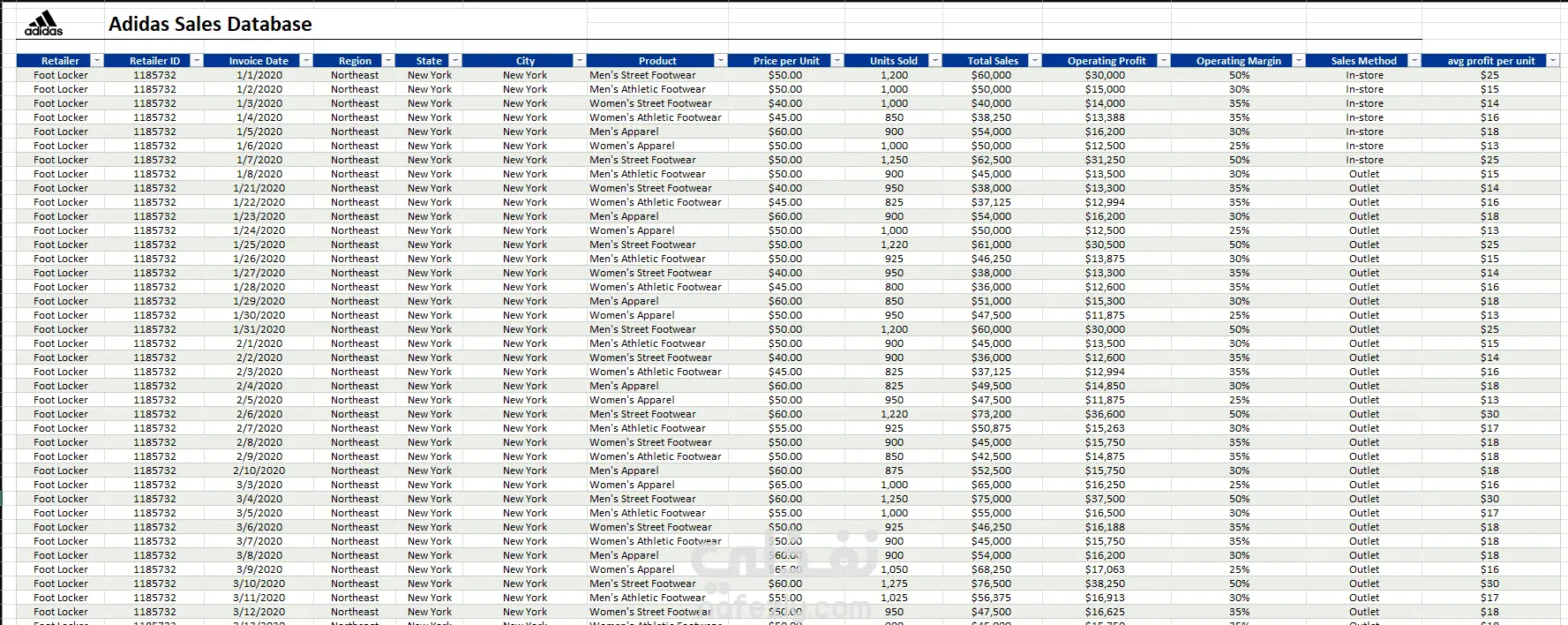This screenshot has width=1568, height=625.
Task: Expand the Price per Unit filter arrow
Action: [837, 61]
